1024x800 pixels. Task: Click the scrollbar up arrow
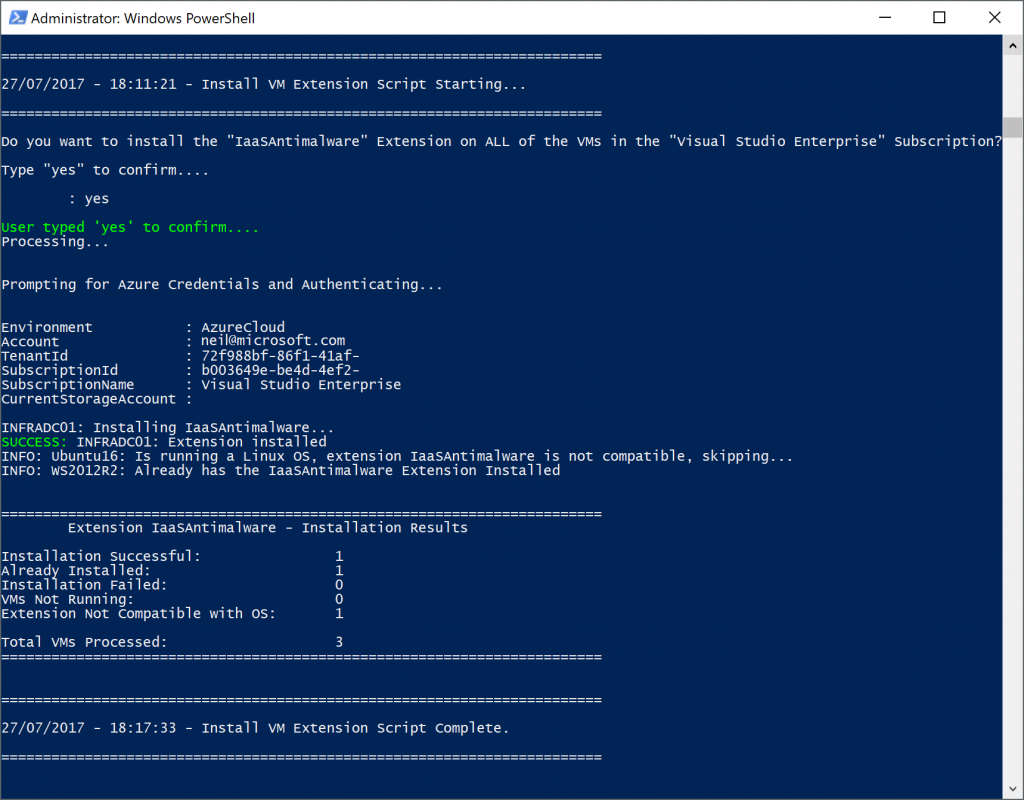click(1011, 44)
